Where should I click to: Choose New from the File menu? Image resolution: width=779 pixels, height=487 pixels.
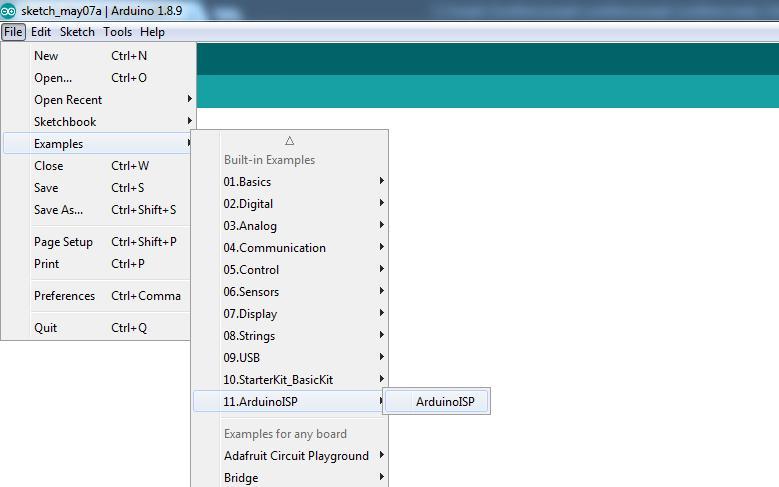[97, 56]
